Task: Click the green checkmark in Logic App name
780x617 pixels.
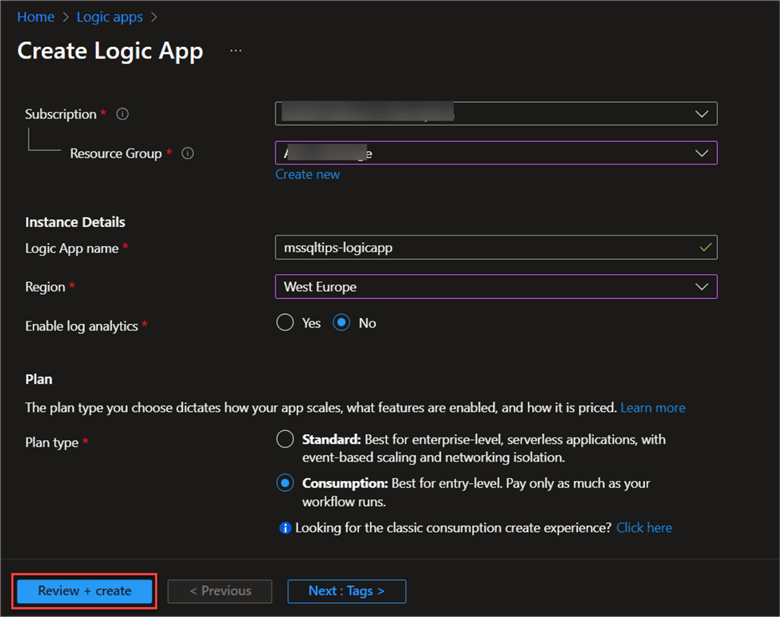Action: [706, 247]
